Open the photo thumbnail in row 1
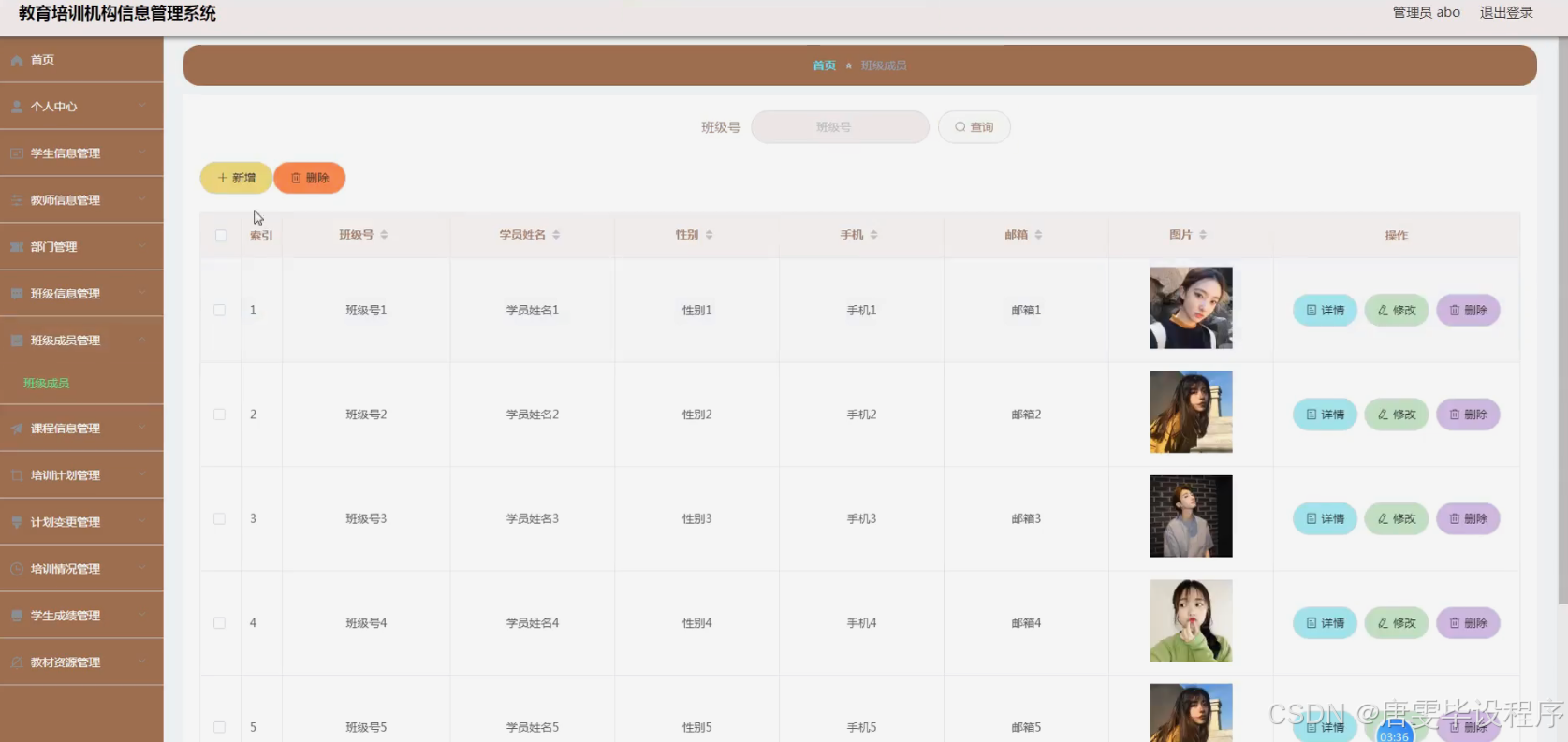Image resolution: width=1568 pixels, height=742 pixels. click(x=1191, y=308)
